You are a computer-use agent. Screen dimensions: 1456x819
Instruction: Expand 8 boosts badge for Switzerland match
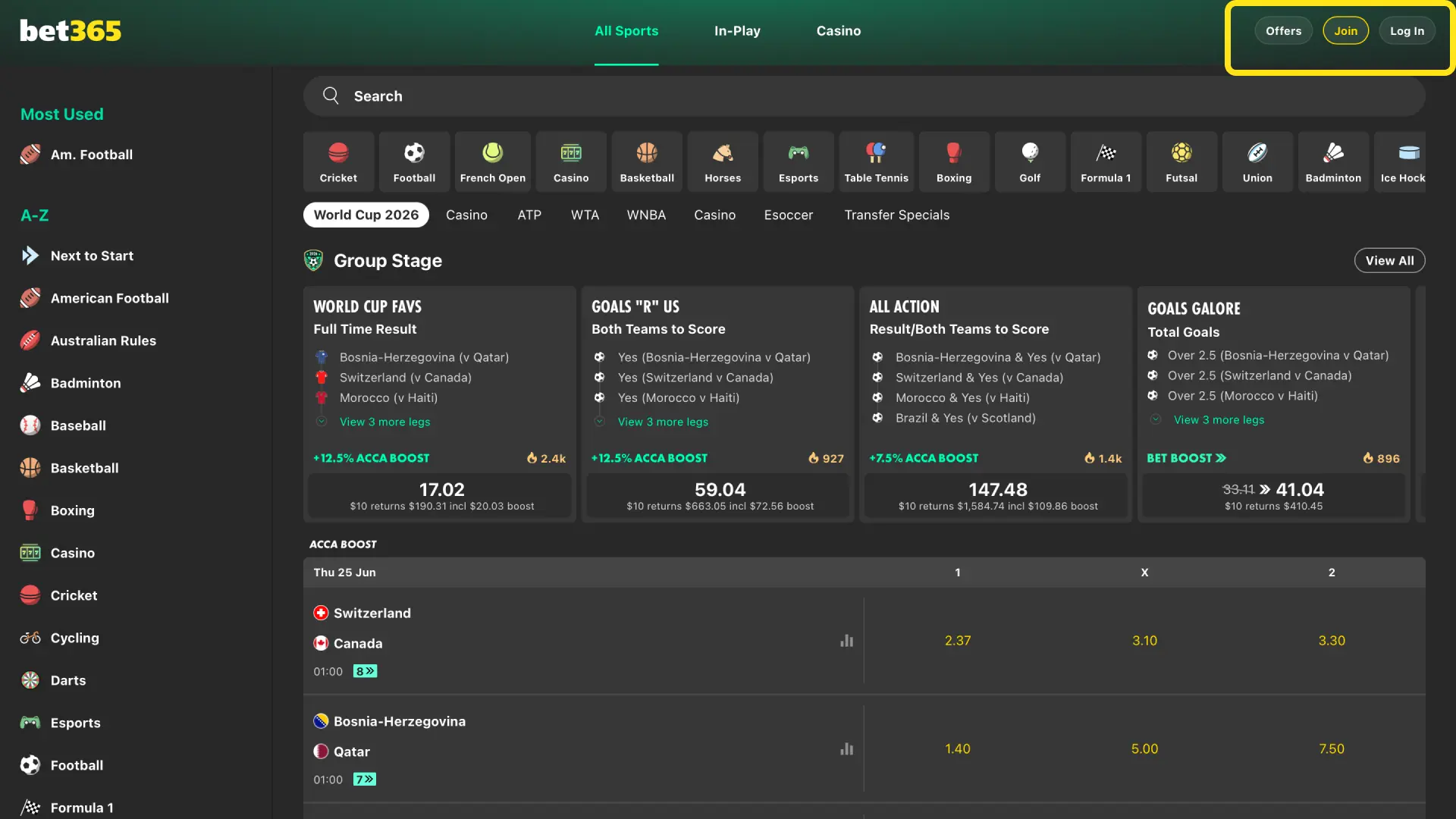coord(365,672)
